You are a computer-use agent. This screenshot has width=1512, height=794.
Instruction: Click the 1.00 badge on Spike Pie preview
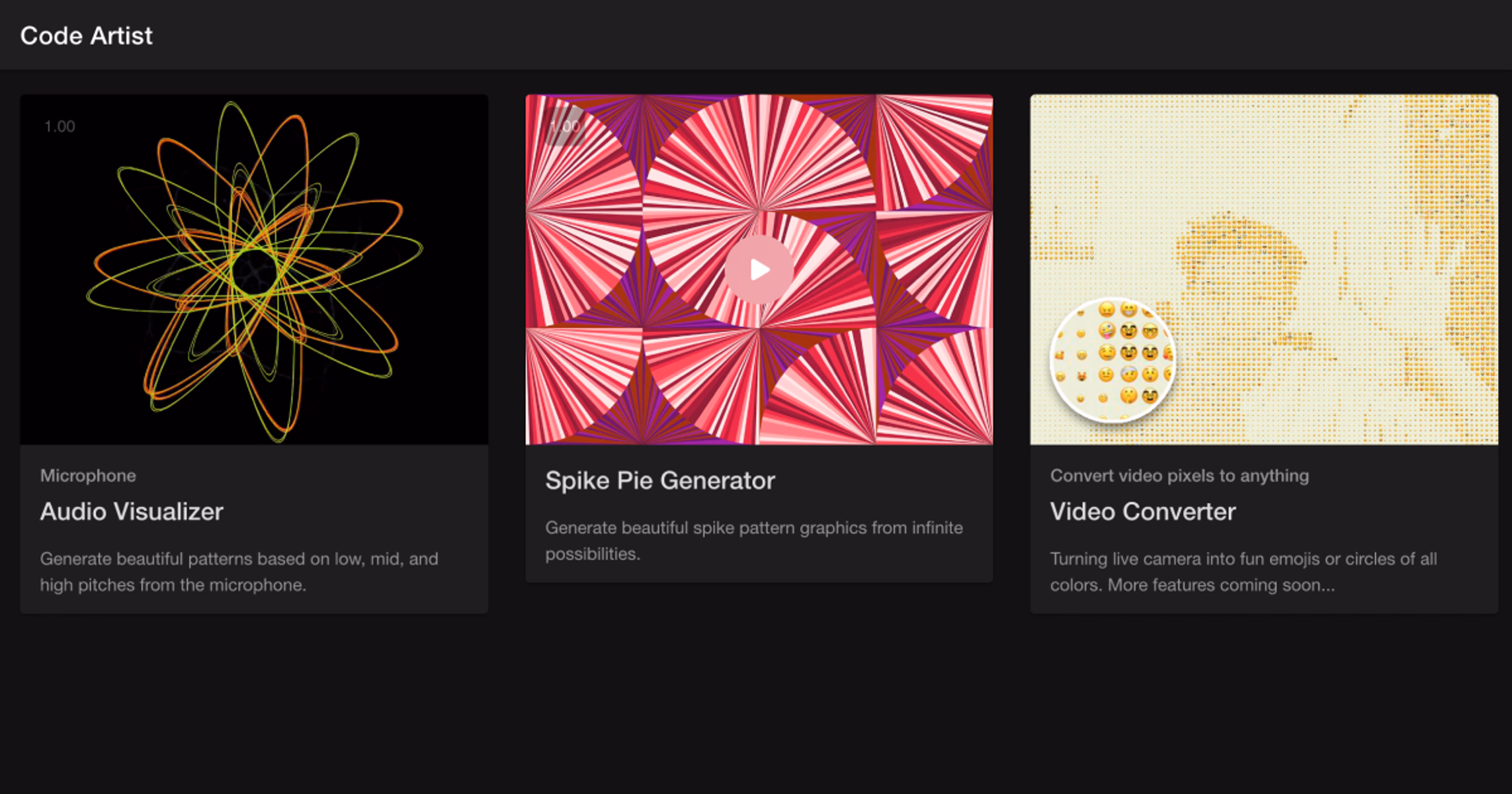(564, 126)
